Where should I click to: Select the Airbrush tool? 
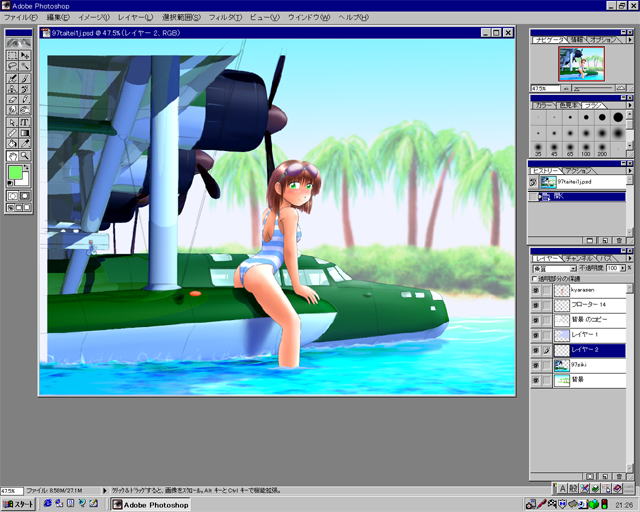(x=13, y=78)
